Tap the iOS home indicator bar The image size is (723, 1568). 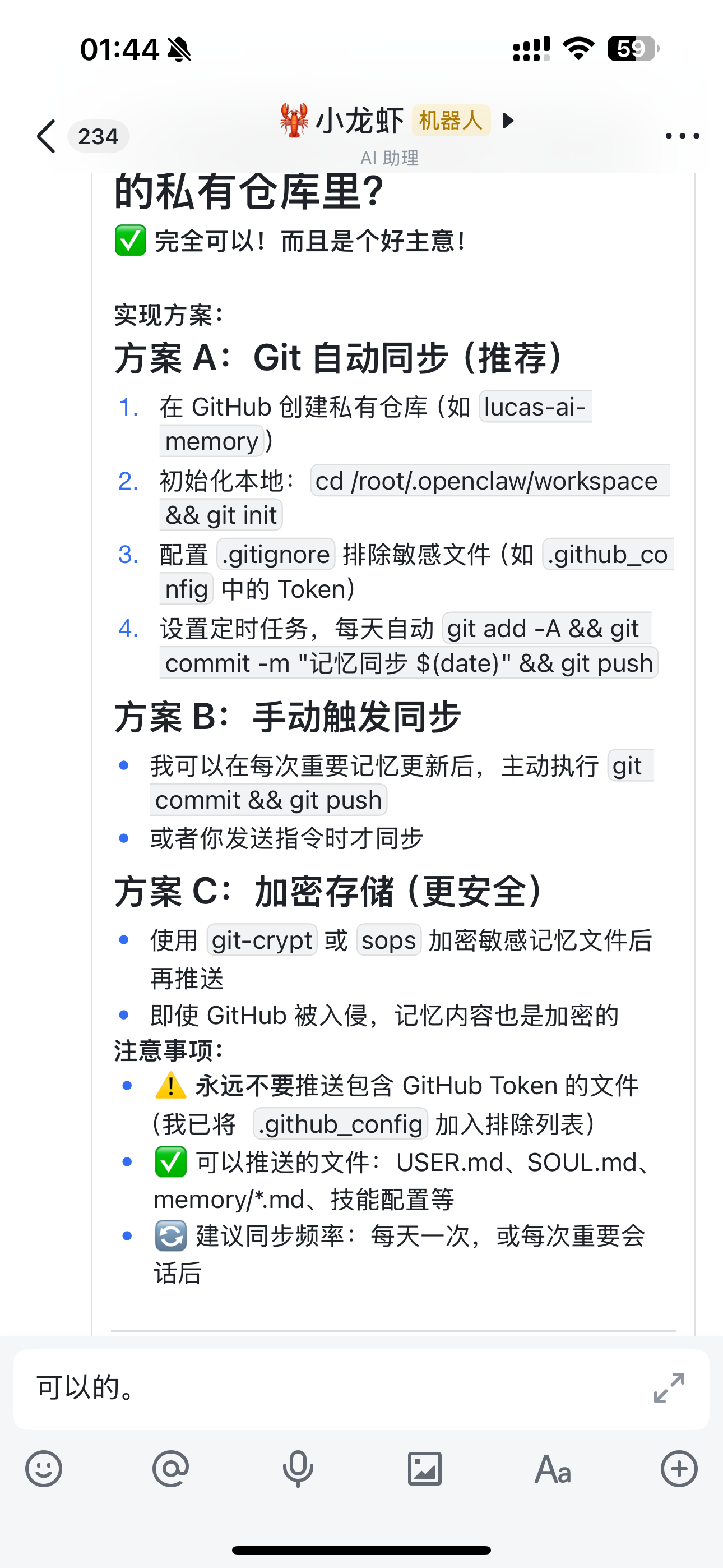[361, 1549]
